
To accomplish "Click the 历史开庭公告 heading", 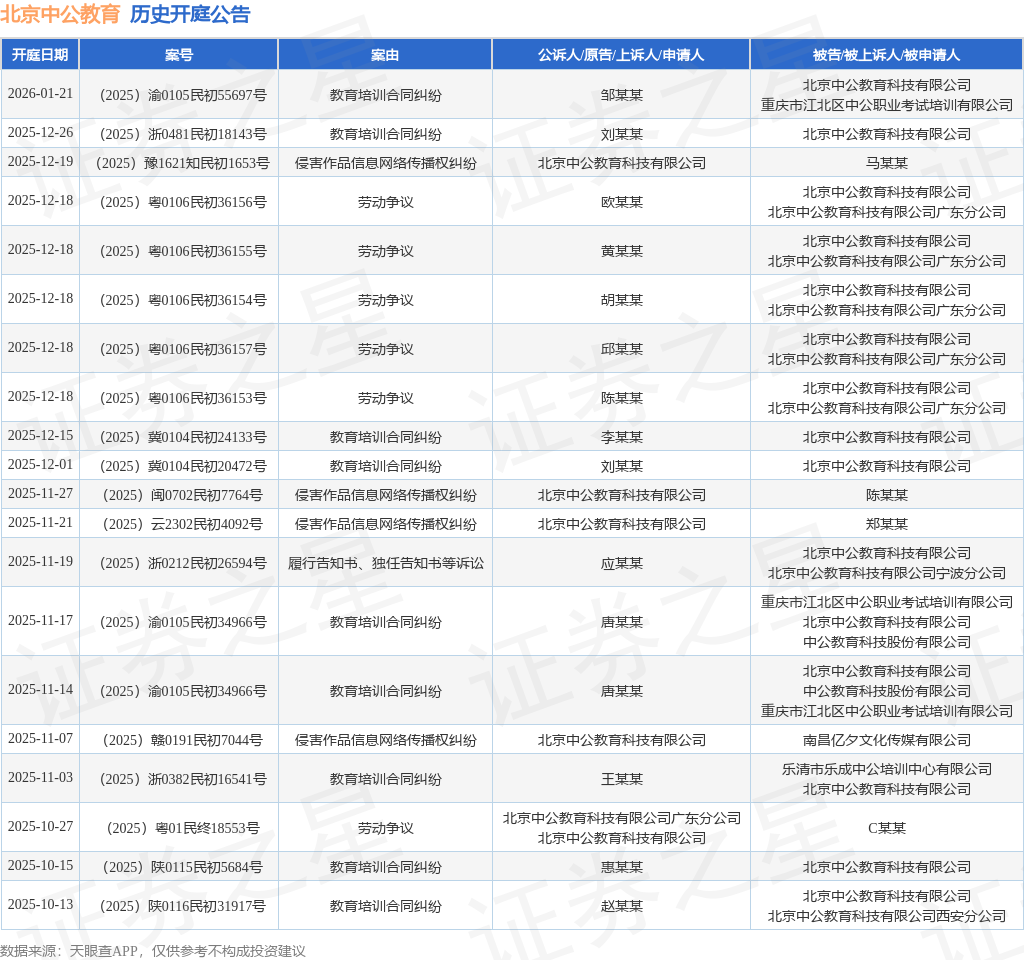I will pos(190,14).
